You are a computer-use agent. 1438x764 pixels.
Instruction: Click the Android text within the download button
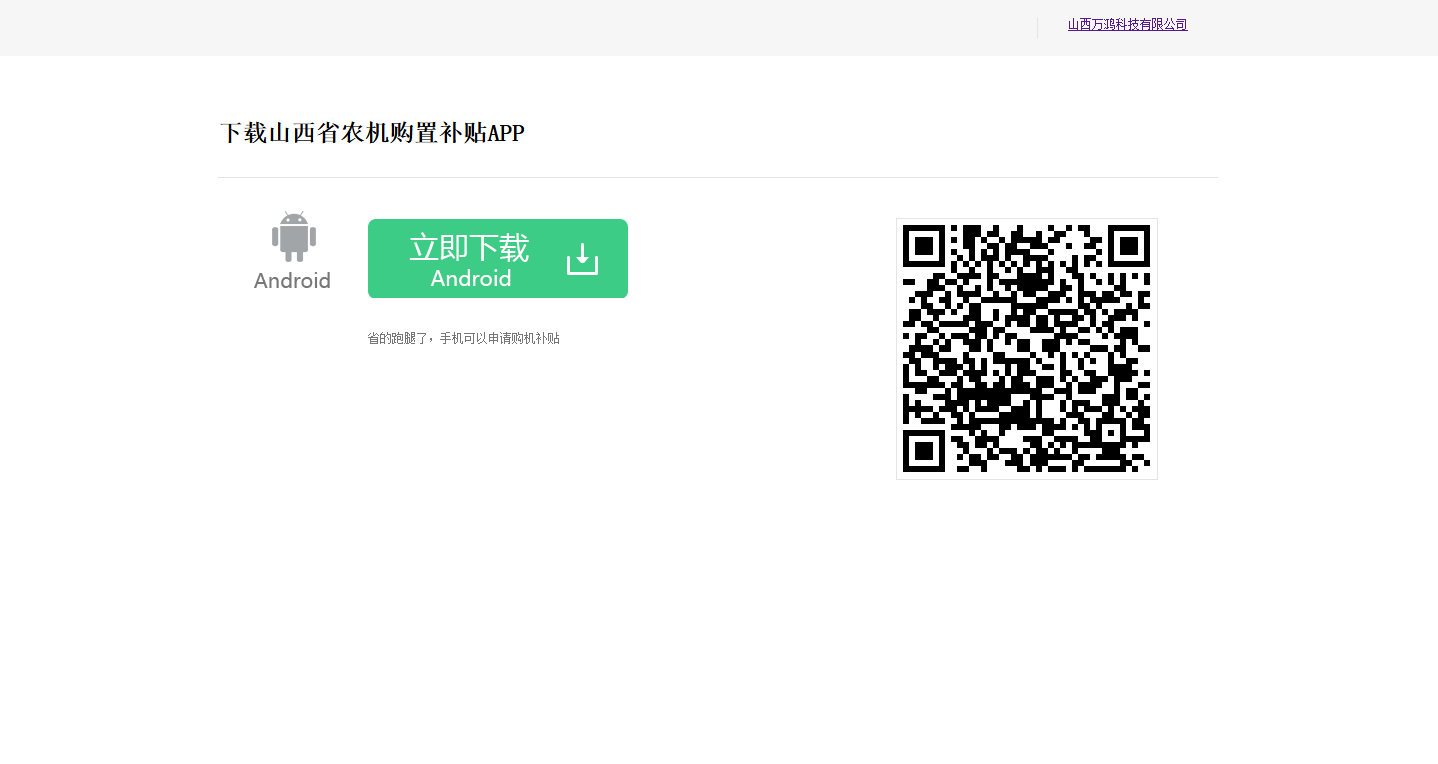coord(470,278)
